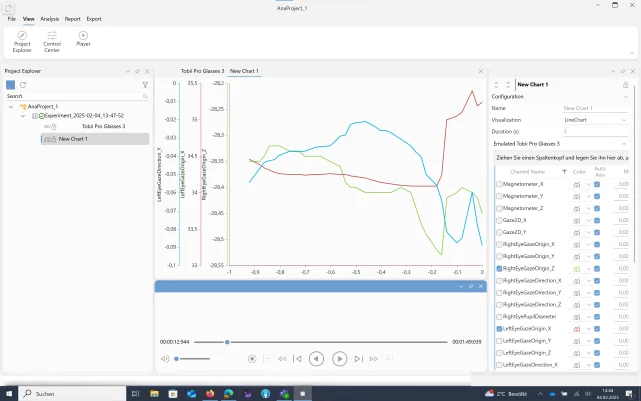Click the green chart icon for RightEyeGazeOrigin_Z

click(576, 269)
